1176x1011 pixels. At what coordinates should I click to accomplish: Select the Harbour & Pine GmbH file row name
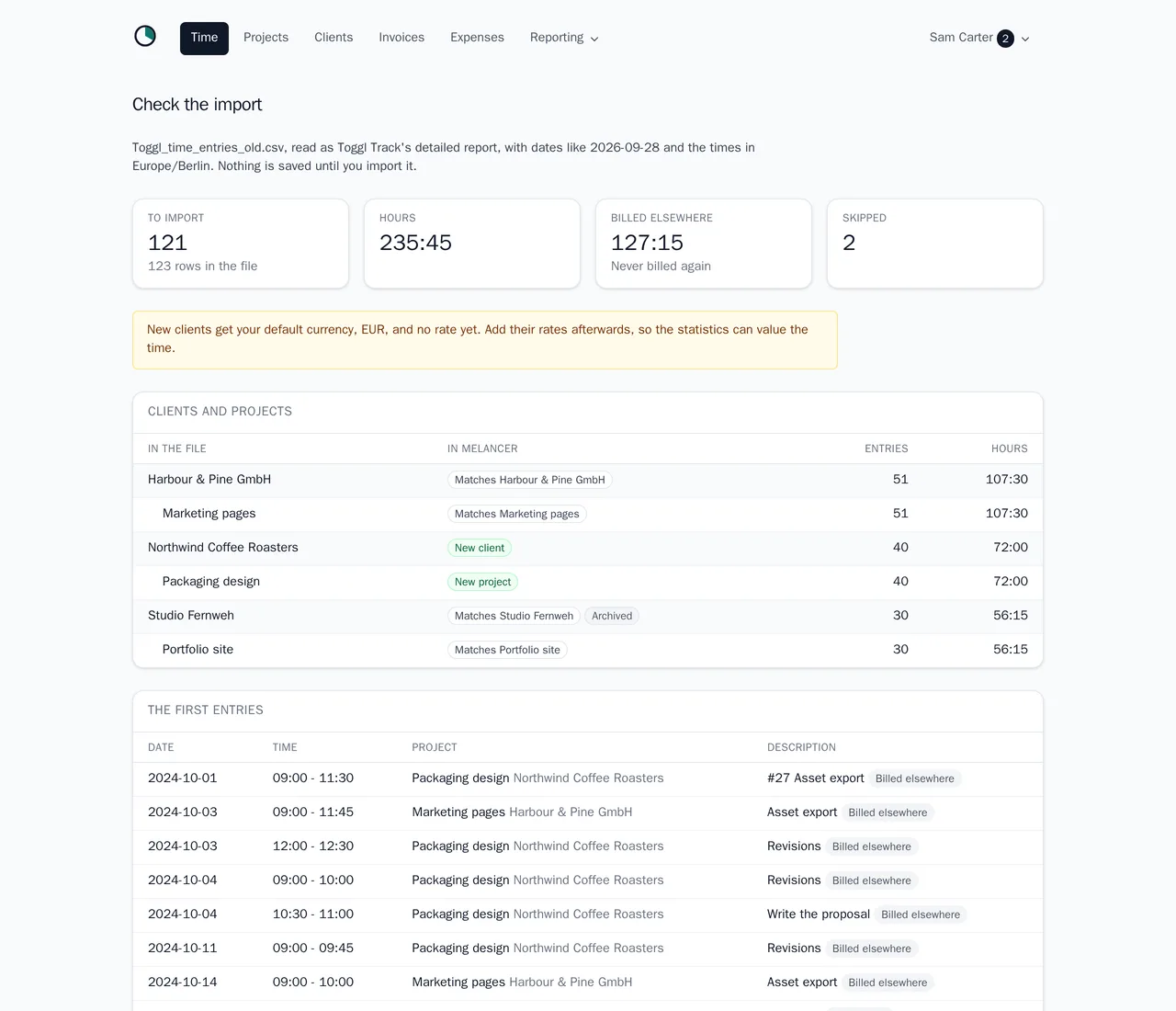[x=209, y=479]
